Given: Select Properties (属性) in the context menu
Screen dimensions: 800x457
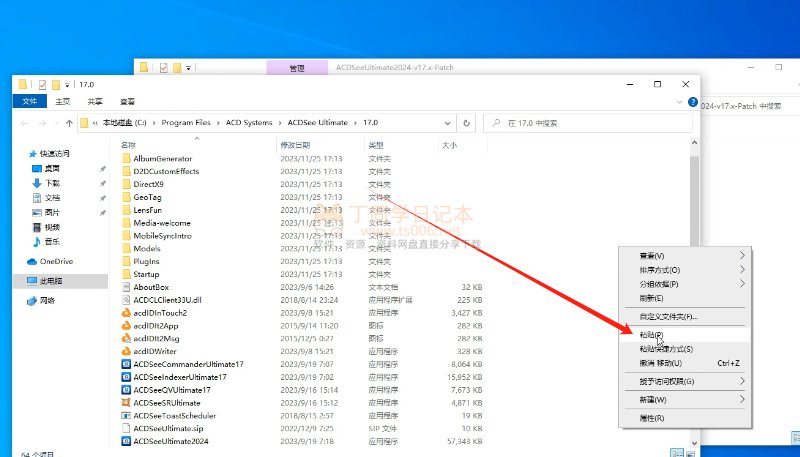Looking at the screenshot, I should 652,418.
